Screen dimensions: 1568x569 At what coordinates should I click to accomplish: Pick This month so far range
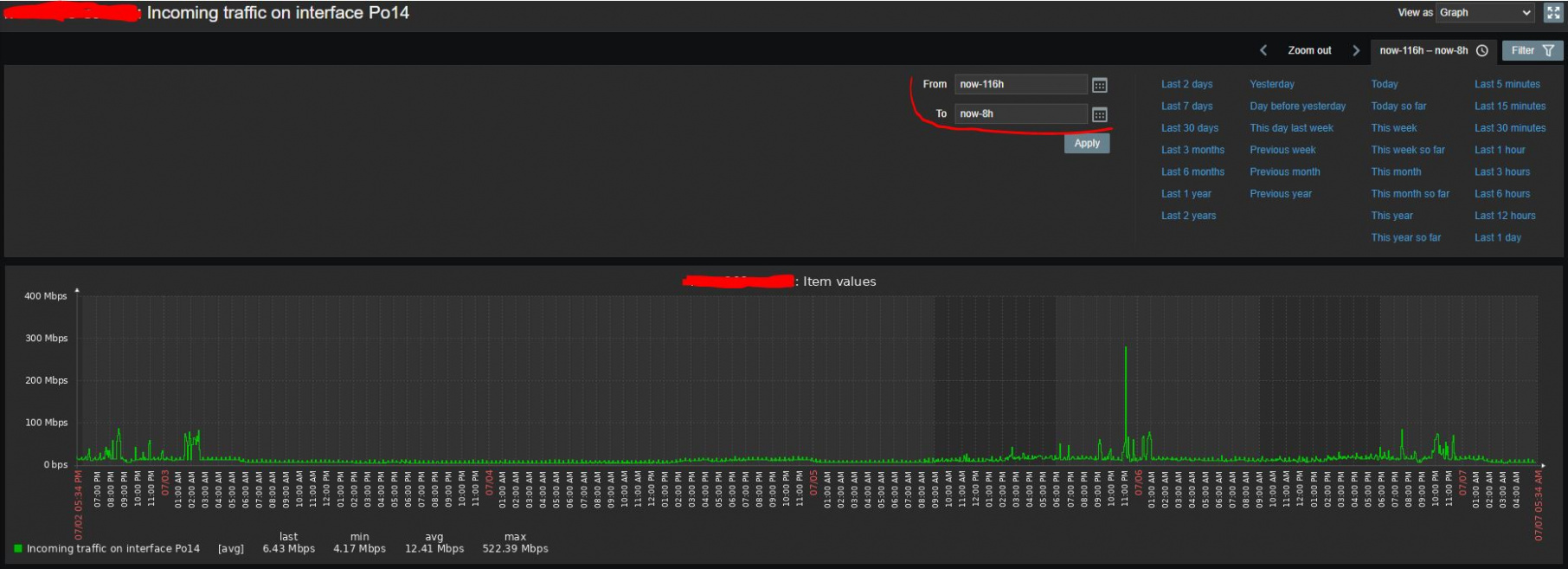[1410, 193]
